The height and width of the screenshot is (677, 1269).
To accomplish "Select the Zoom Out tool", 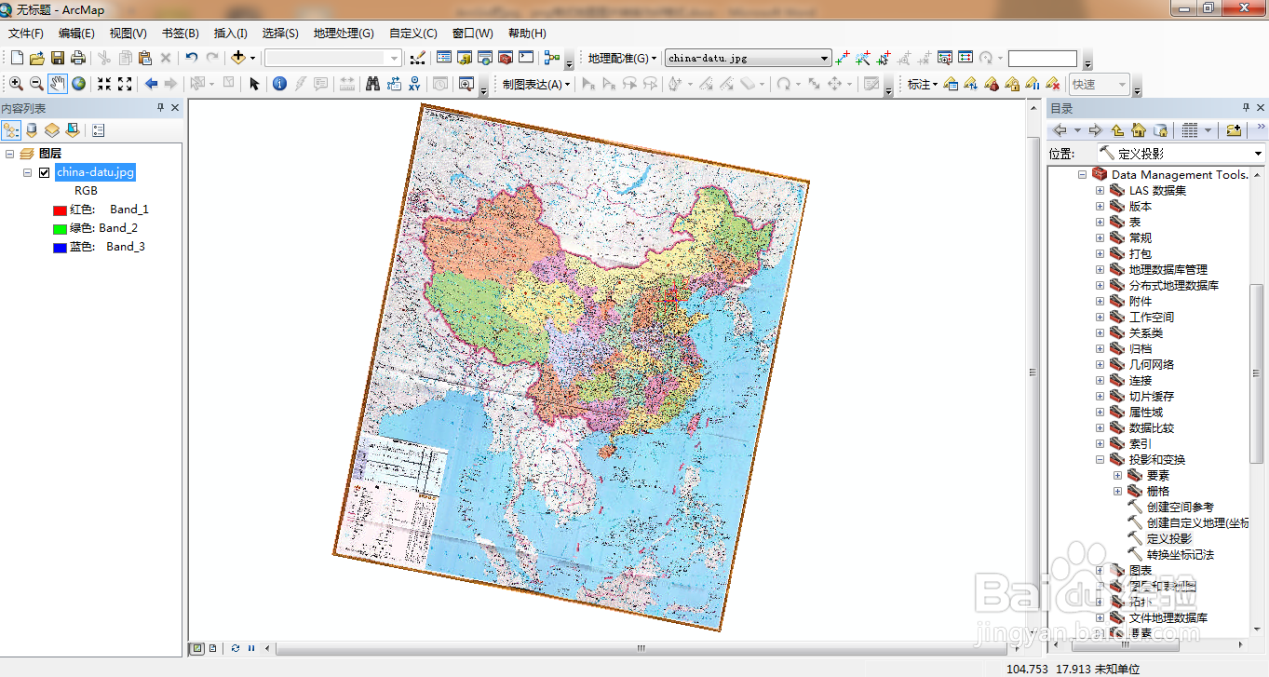I will click(36, 84).
